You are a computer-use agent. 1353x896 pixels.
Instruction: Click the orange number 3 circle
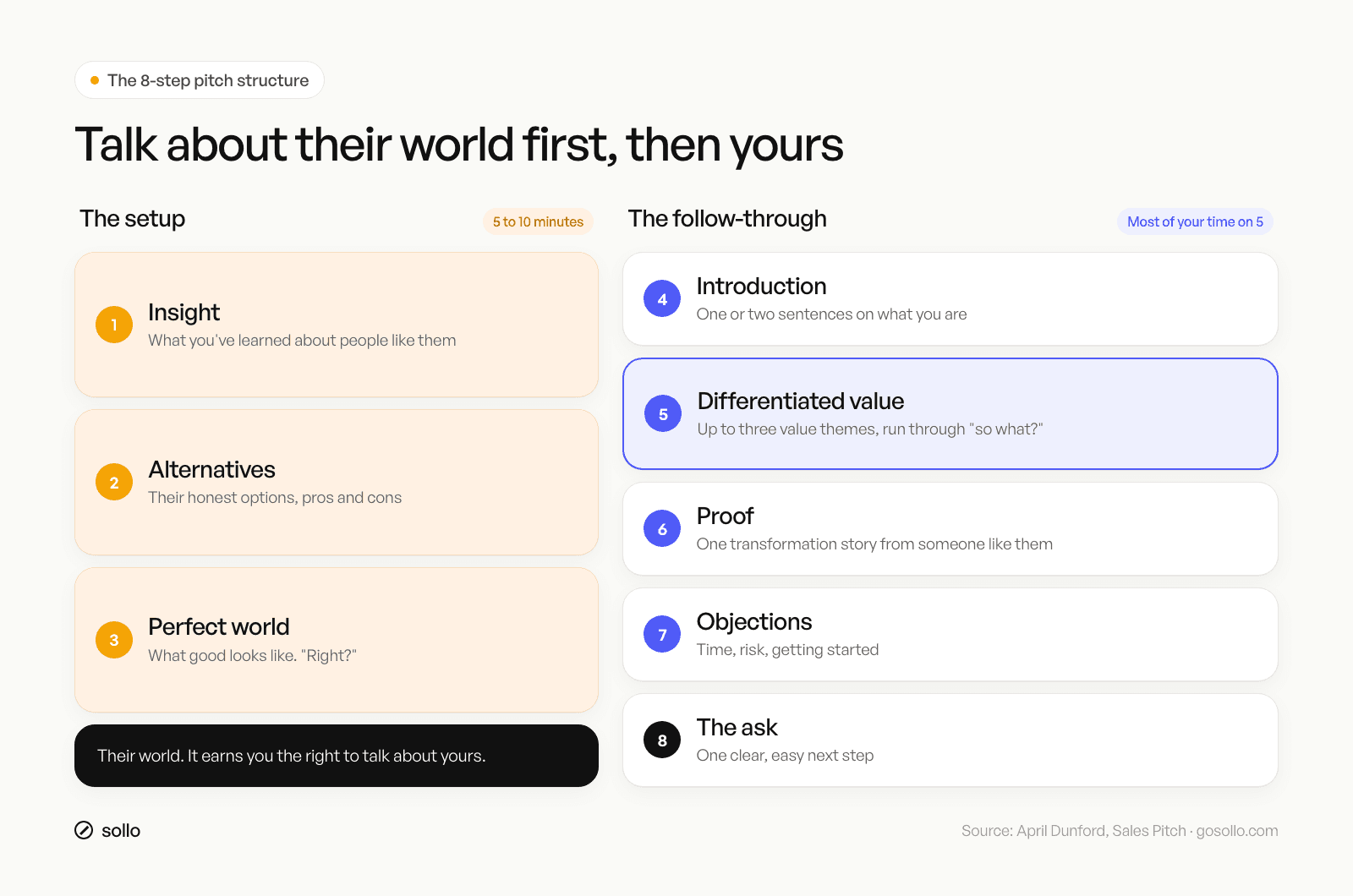click(114, 640)
